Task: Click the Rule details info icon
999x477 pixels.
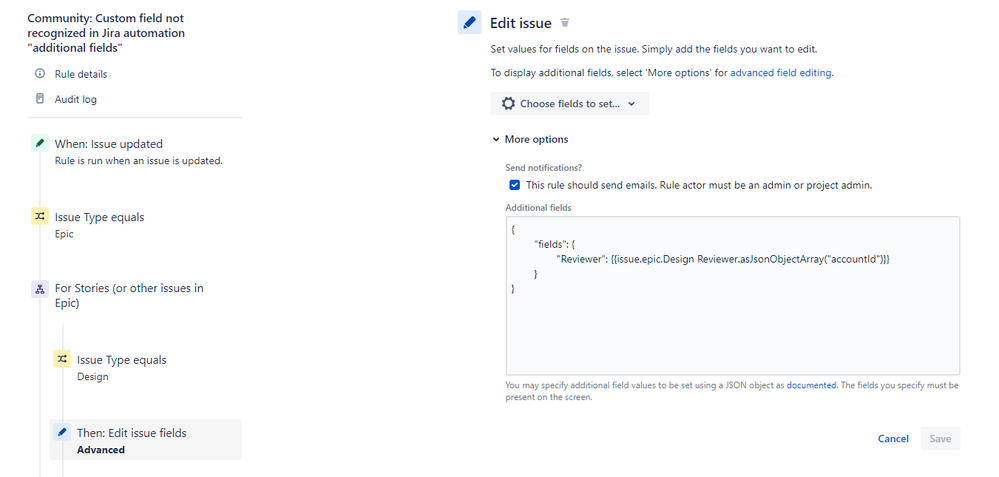Action: (x=40, y=74)
